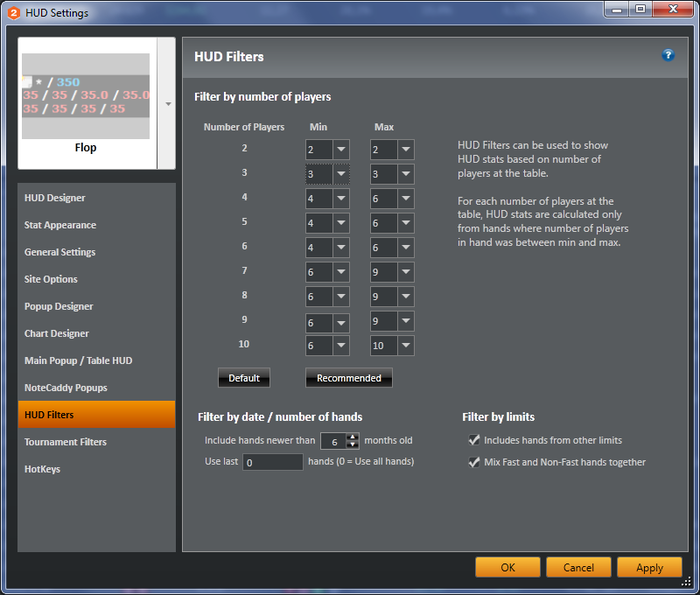Confirm with the OK button

(x=508, y=567)
